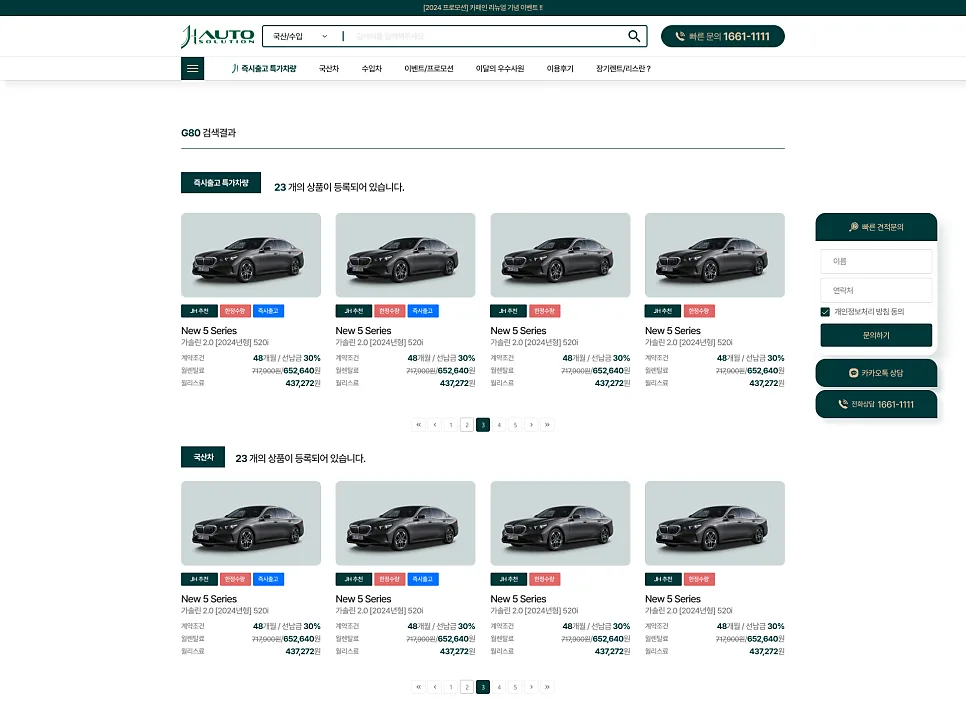Go to first page in top pagination
The image size is (966, 705).
point(418,425)
